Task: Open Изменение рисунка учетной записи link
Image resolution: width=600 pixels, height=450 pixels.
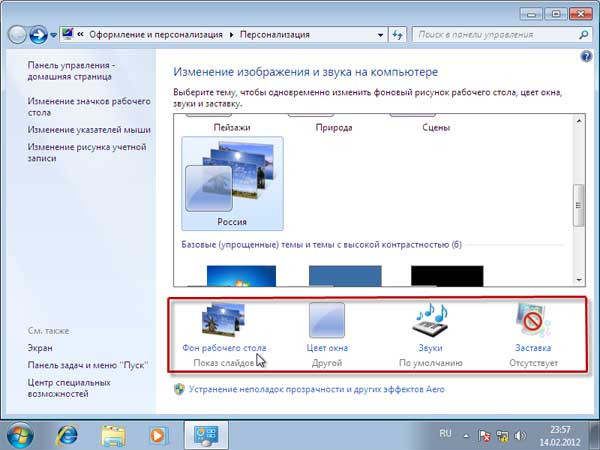Action: tap(87, 152)
